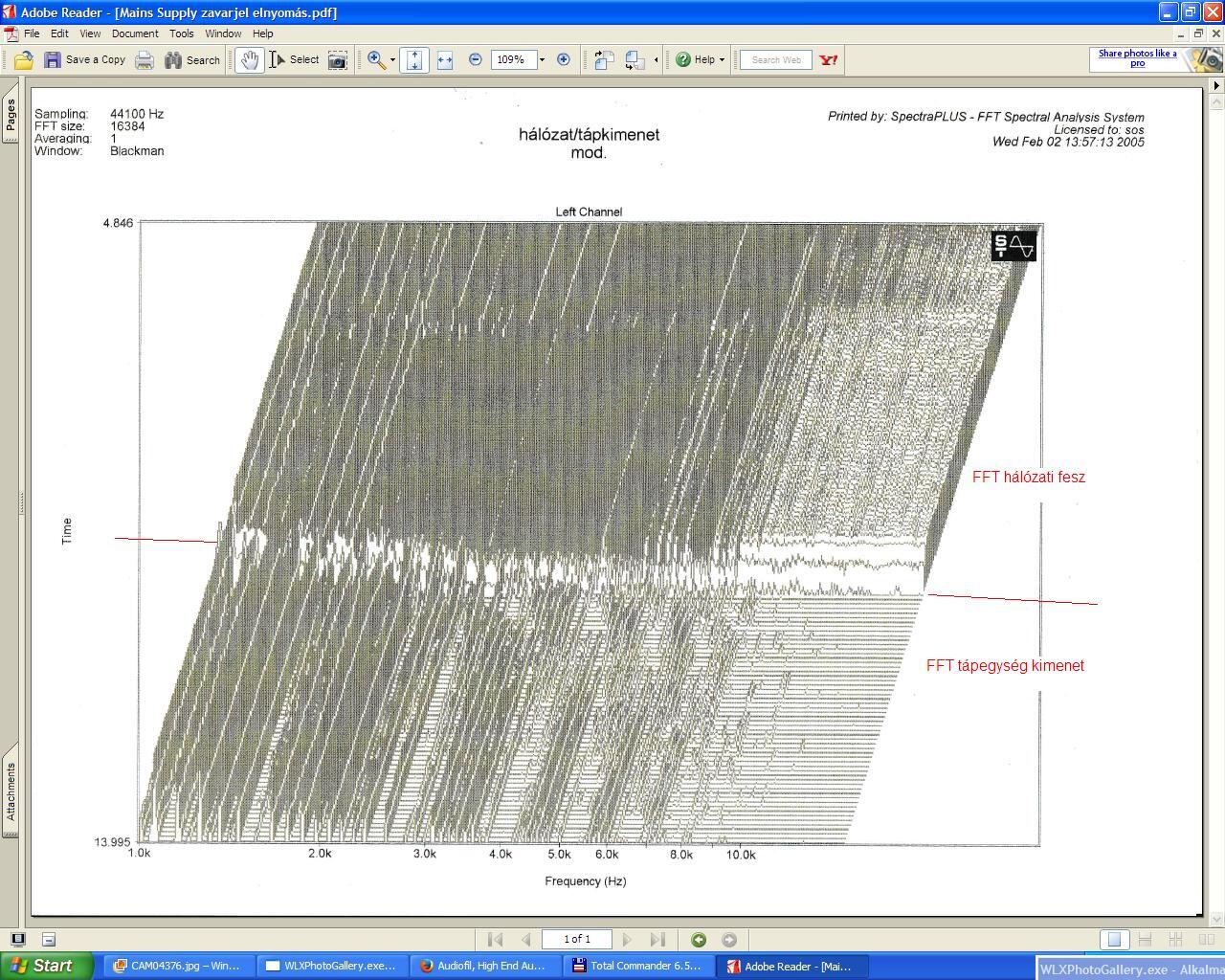Click the Yahoo search icon
Image resolution: width=1225 pixels, height=980 pixels.
click(829, 59)
